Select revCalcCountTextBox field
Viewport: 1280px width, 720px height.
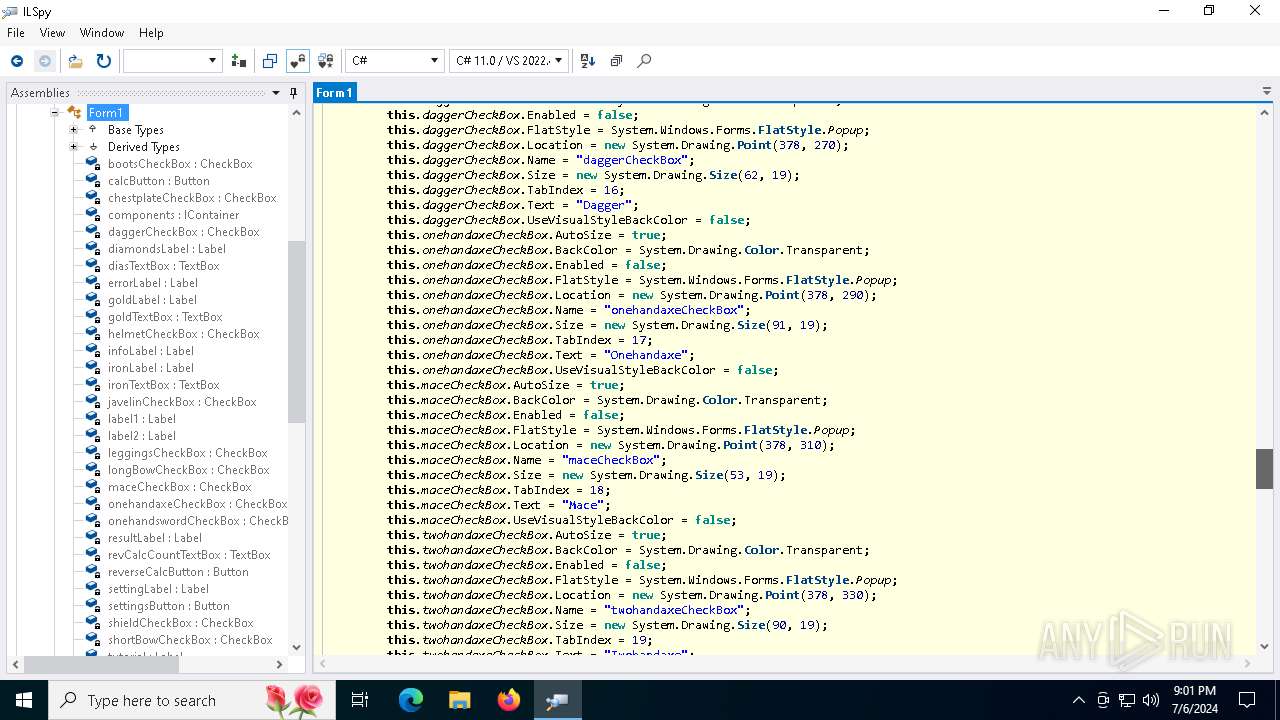tap(189, 555)
